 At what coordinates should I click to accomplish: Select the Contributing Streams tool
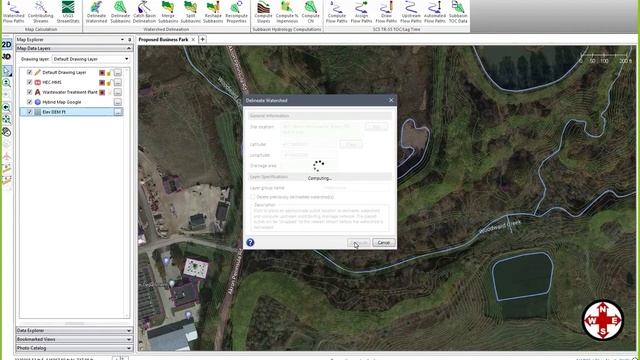coord(40,13)
